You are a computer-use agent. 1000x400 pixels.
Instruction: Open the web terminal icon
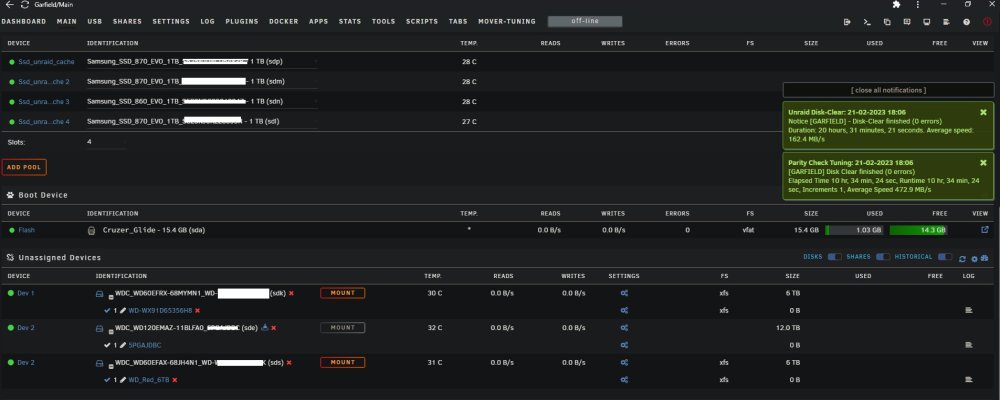pyautogui.click(x=867, y=22)
